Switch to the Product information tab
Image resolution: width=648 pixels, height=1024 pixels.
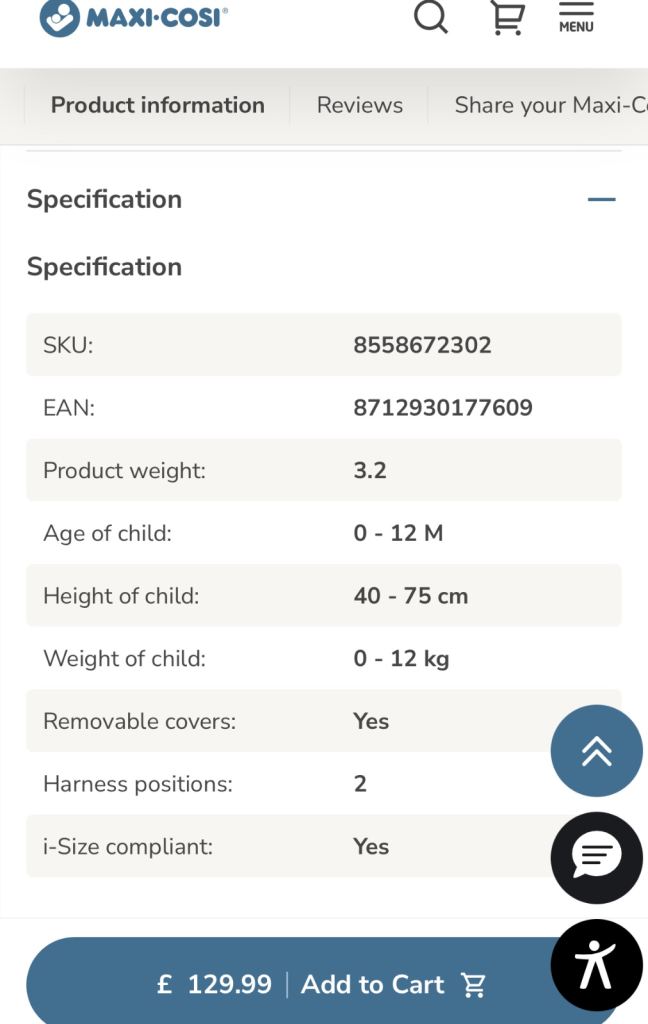[x=158, y=105]
